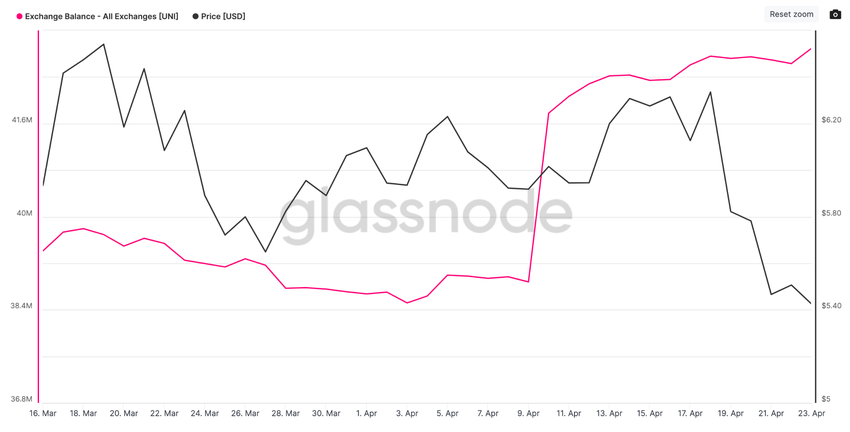The image size is (850, 432).
Task: Click the 40M left axis label
Action: (24, 214)
